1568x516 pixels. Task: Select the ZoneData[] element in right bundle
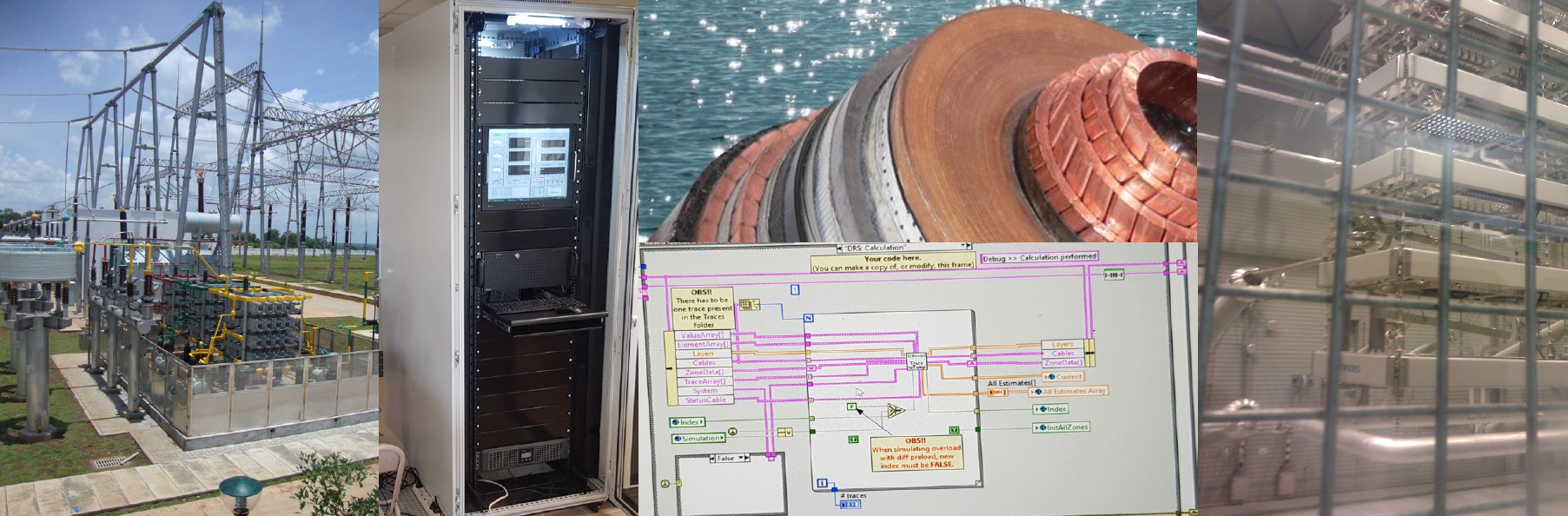point(1063,362)
